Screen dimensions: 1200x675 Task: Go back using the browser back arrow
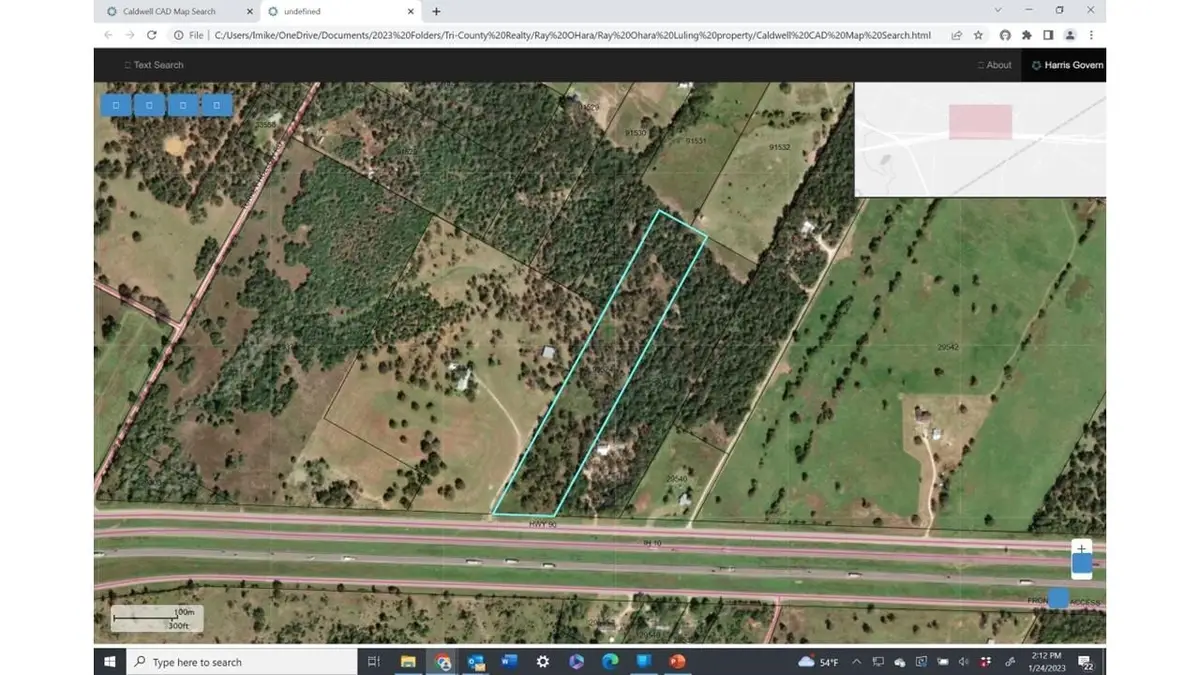coord(107,34)
